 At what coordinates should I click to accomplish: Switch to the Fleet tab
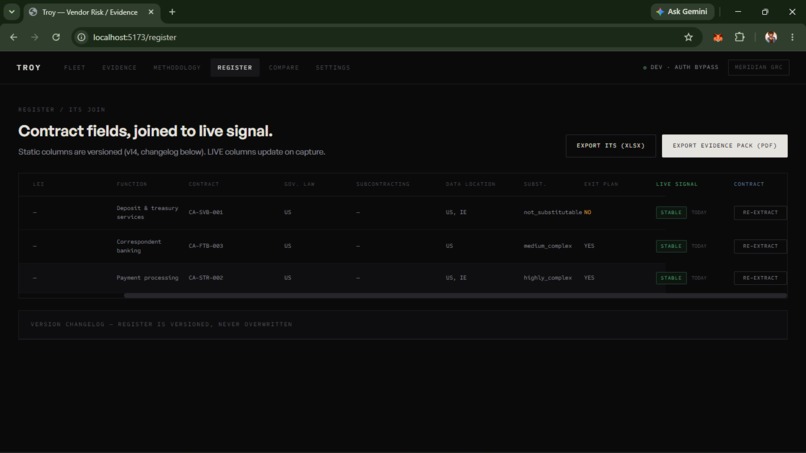pos(75,67)
